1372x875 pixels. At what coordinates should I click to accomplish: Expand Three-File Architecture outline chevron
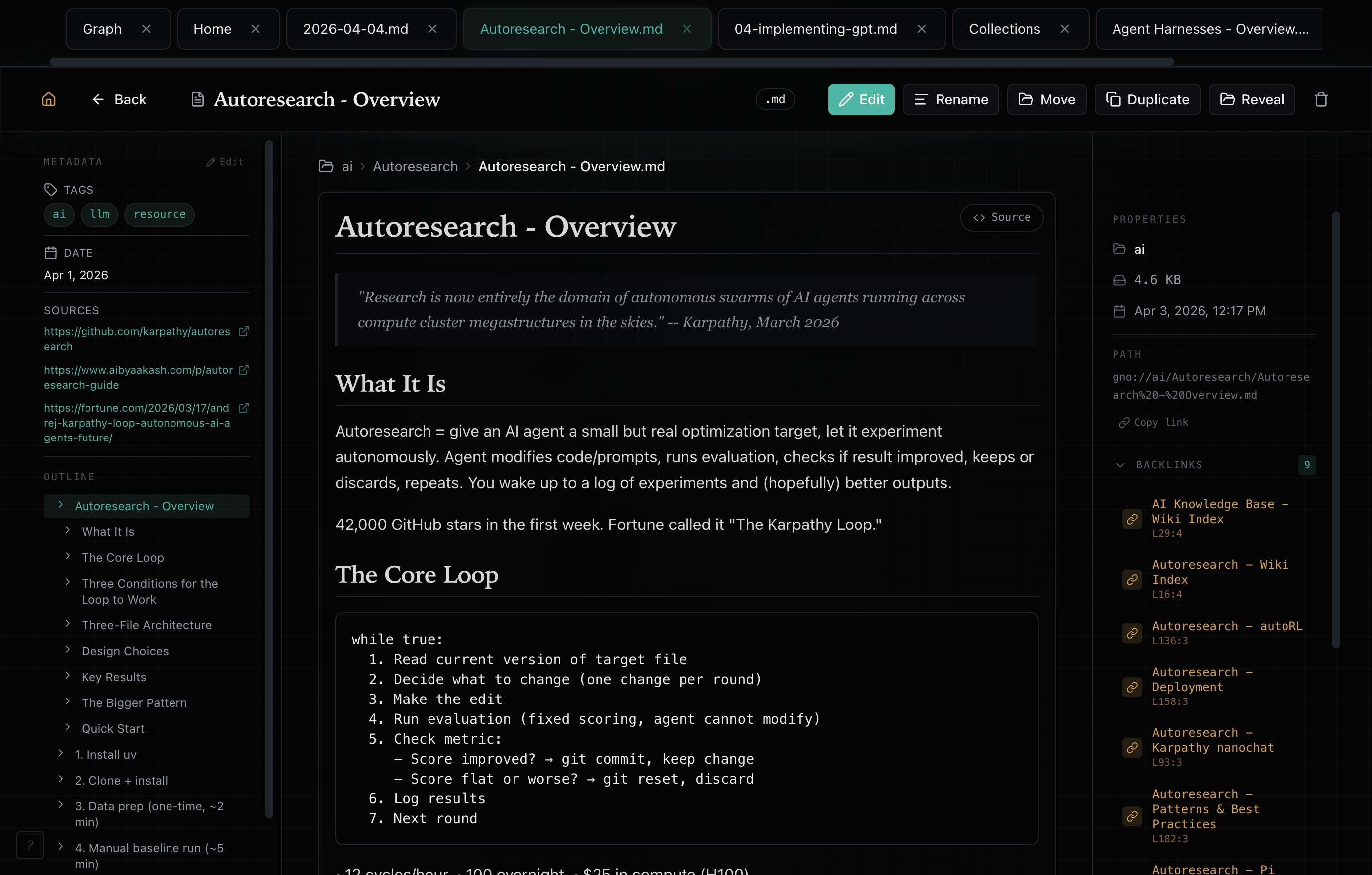coord(67,624)
